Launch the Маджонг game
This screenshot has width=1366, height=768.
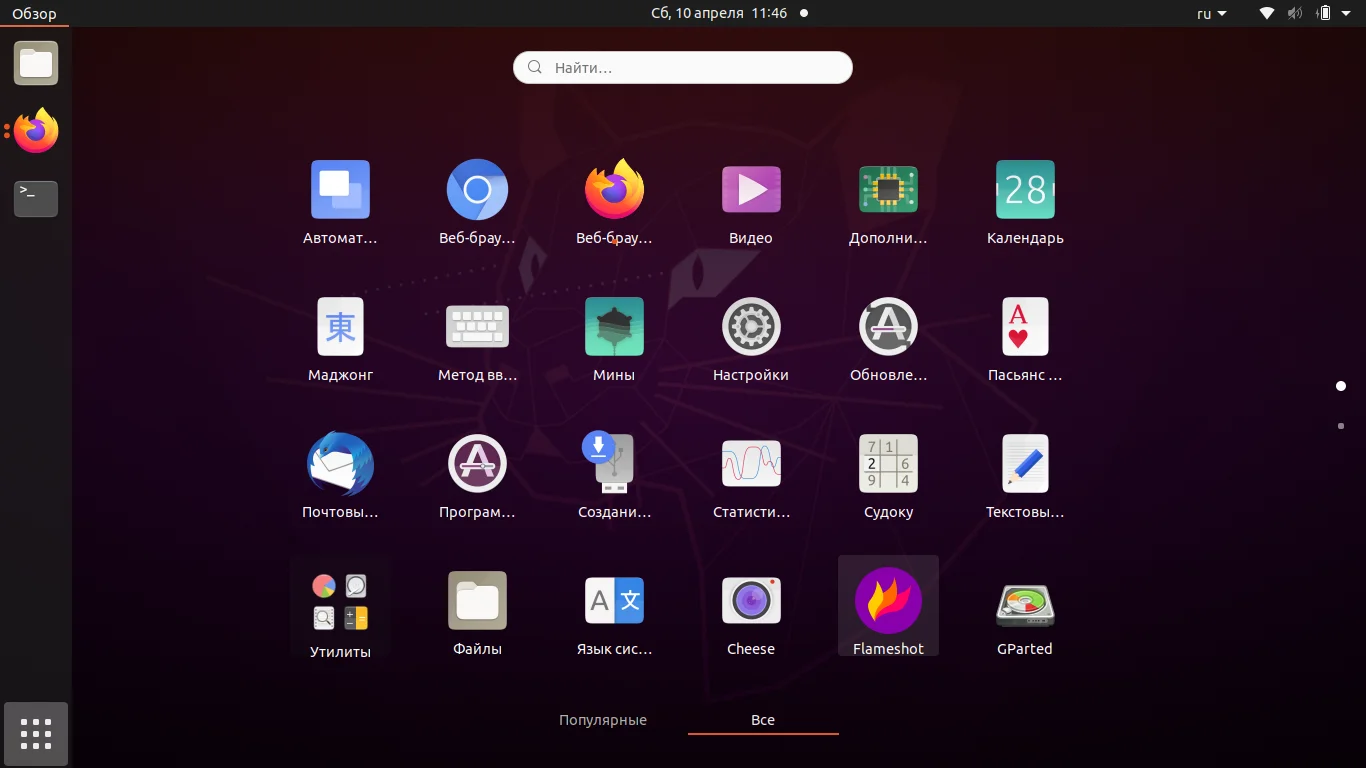click(x=340, y=326)
